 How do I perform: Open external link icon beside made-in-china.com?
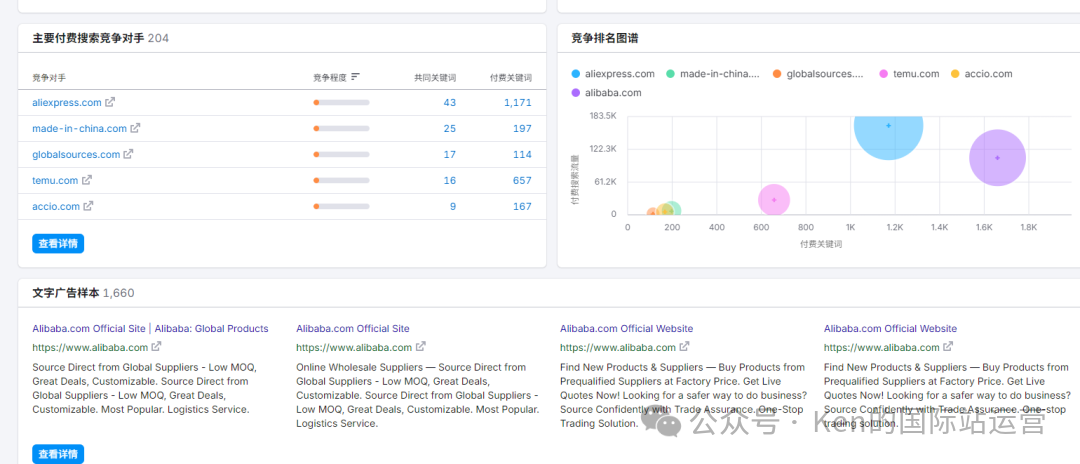[x=136, y=128]
